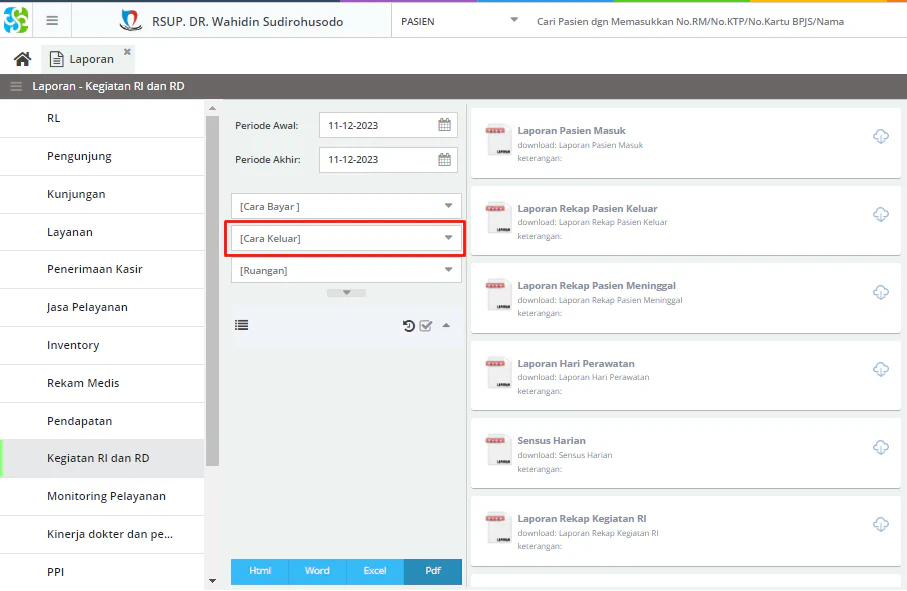Collapse panel with the up arrow
Screen dimensions: 907x591
[x=446, y=326]
